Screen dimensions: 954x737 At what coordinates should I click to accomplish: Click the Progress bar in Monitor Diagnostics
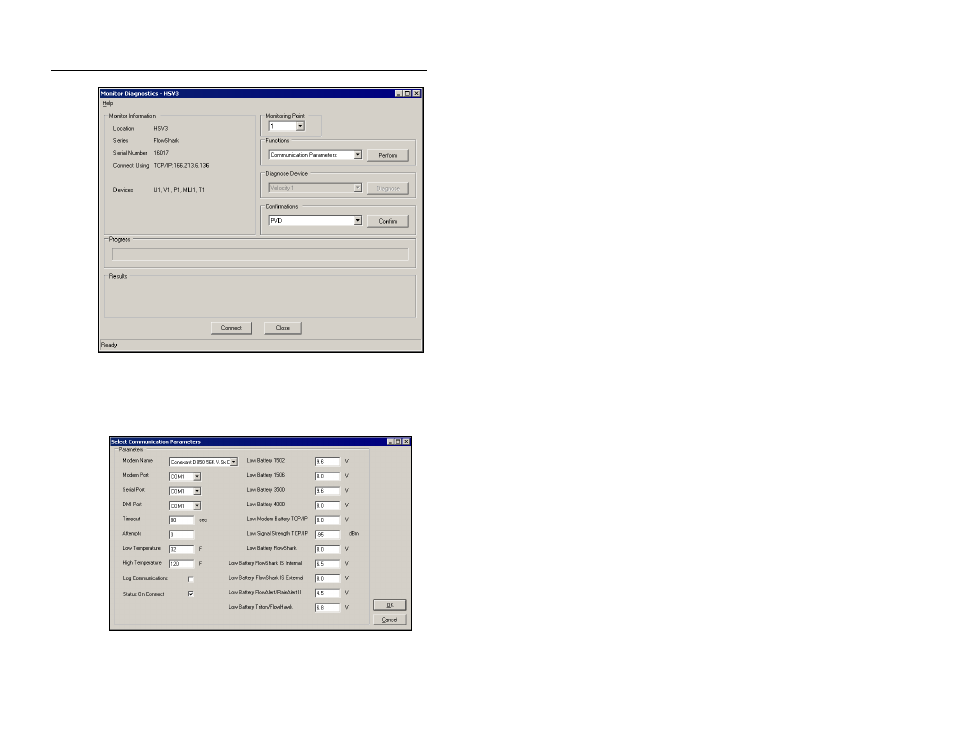[x=260, y=254]
